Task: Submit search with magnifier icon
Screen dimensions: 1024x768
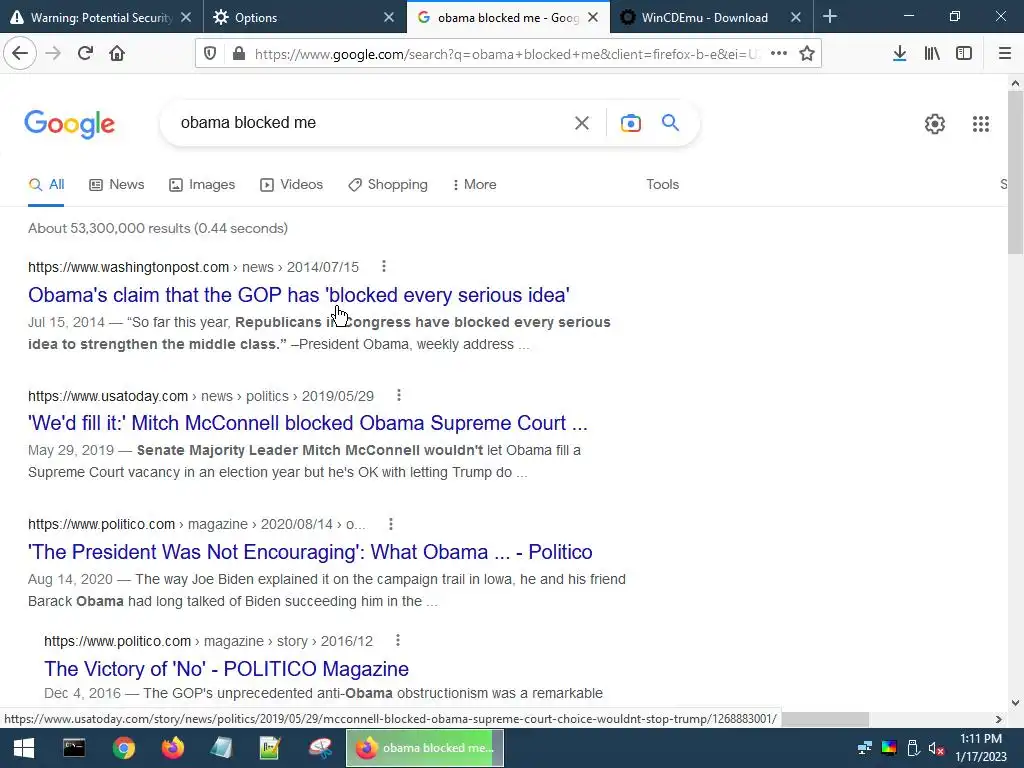Action: [x=670, y=122]
